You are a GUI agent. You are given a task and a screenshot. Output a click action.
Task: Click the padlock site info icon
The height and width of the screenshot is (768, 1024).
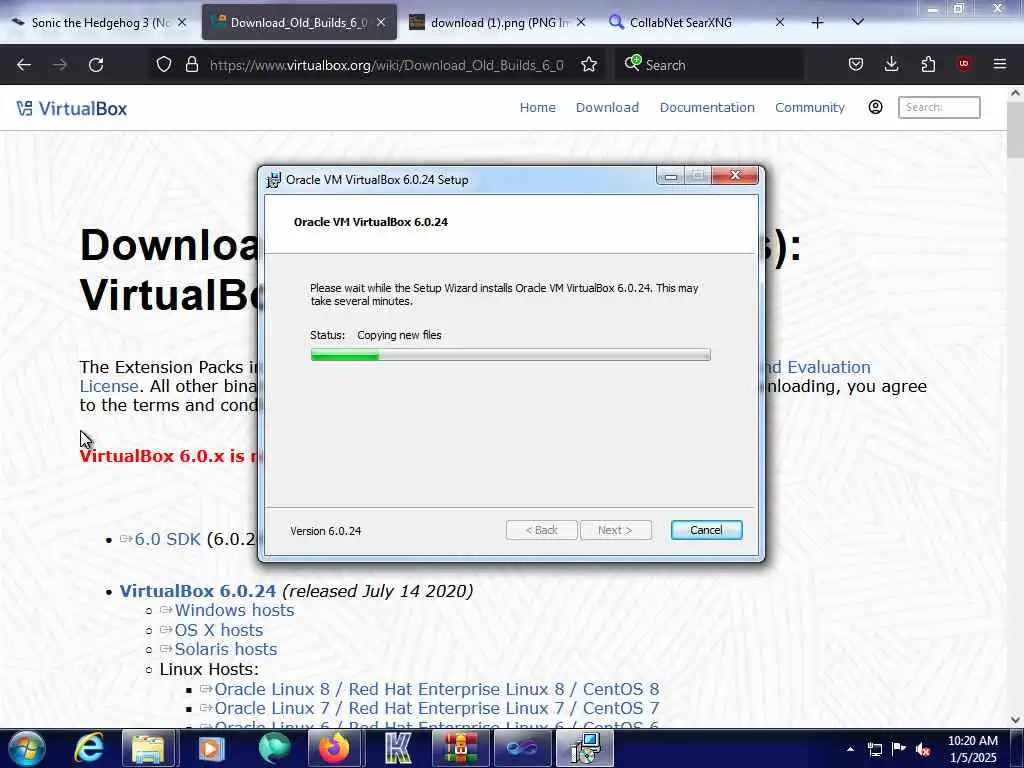[191, 65]
